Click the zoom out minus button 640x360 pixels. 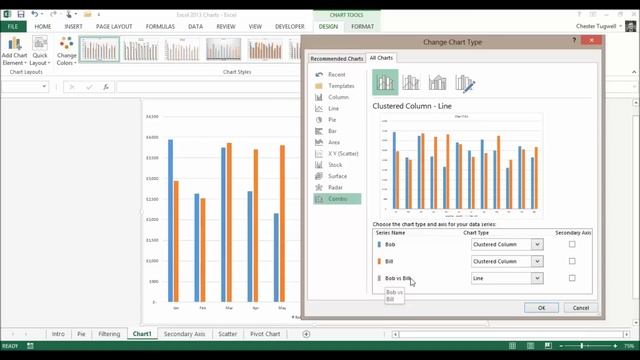[x=561, y=346]
